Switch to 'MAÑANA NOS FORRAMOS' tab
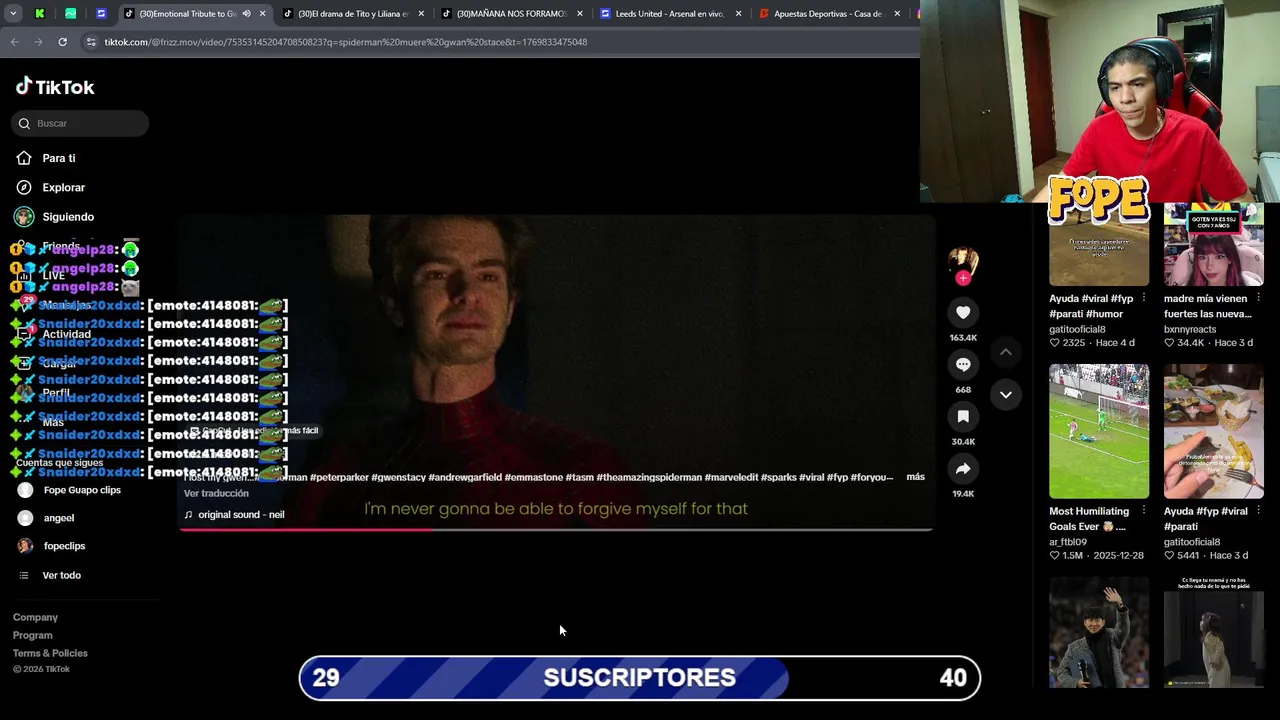Image resolution: width=1280 pixels, height=720 pixels. [x=511, y=14]
